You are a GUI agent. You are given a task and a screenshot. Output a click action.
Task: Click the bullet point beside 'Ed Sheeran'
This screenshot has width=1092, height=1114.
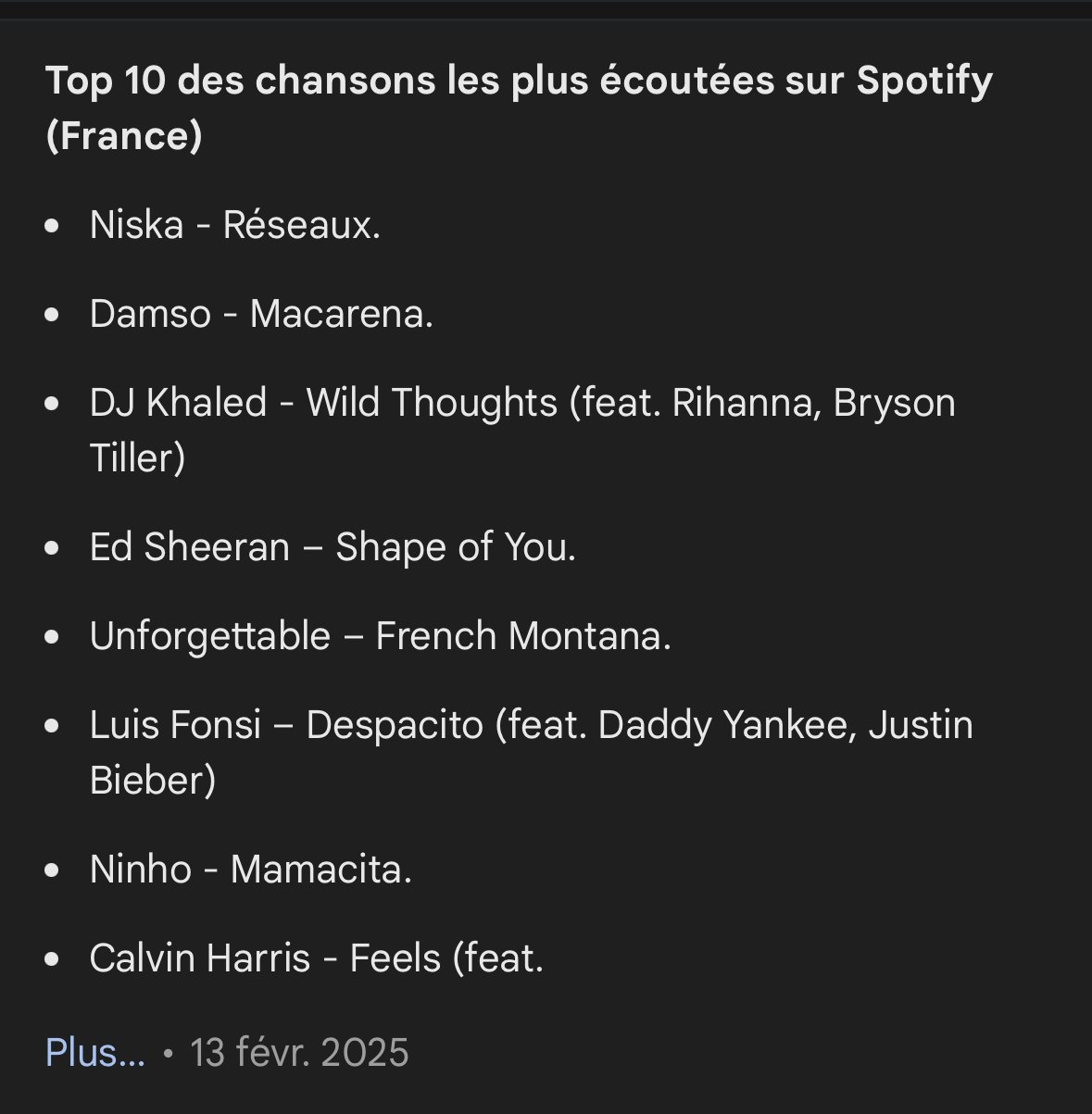point(53,547)
